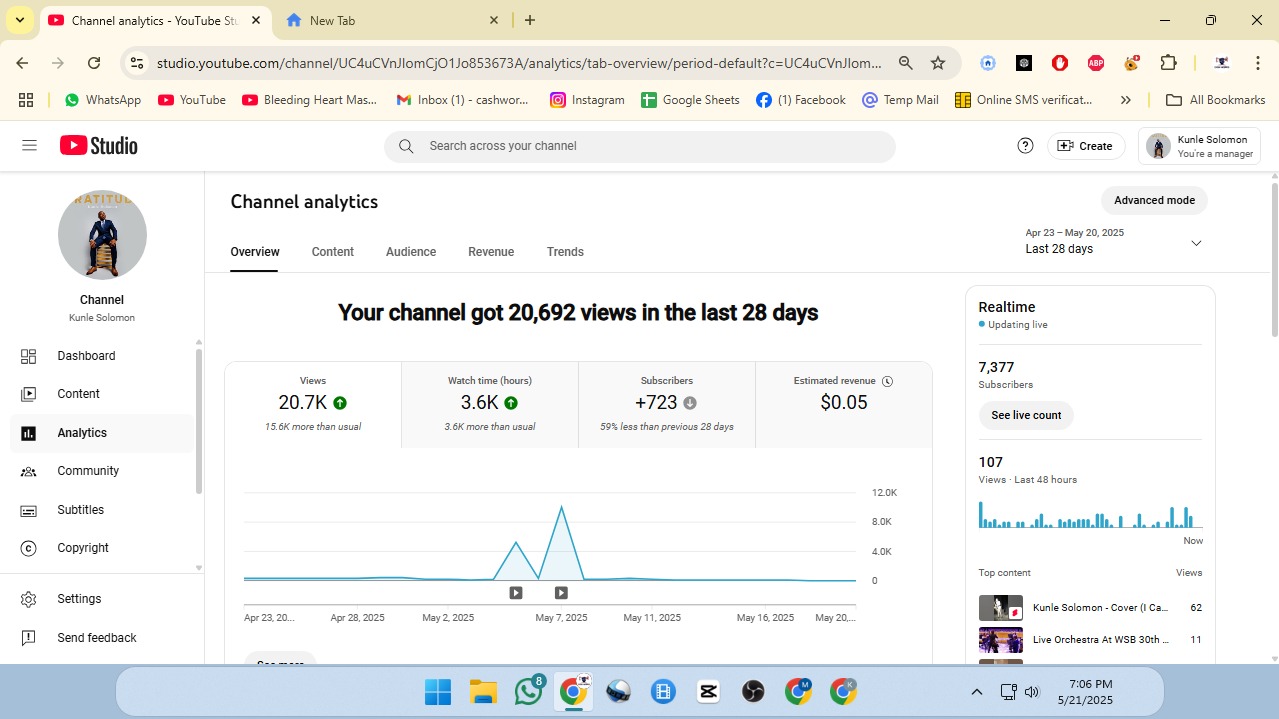
Task: Open the Kunle Solomon account menu
Action: click(x=1199, y=146)
